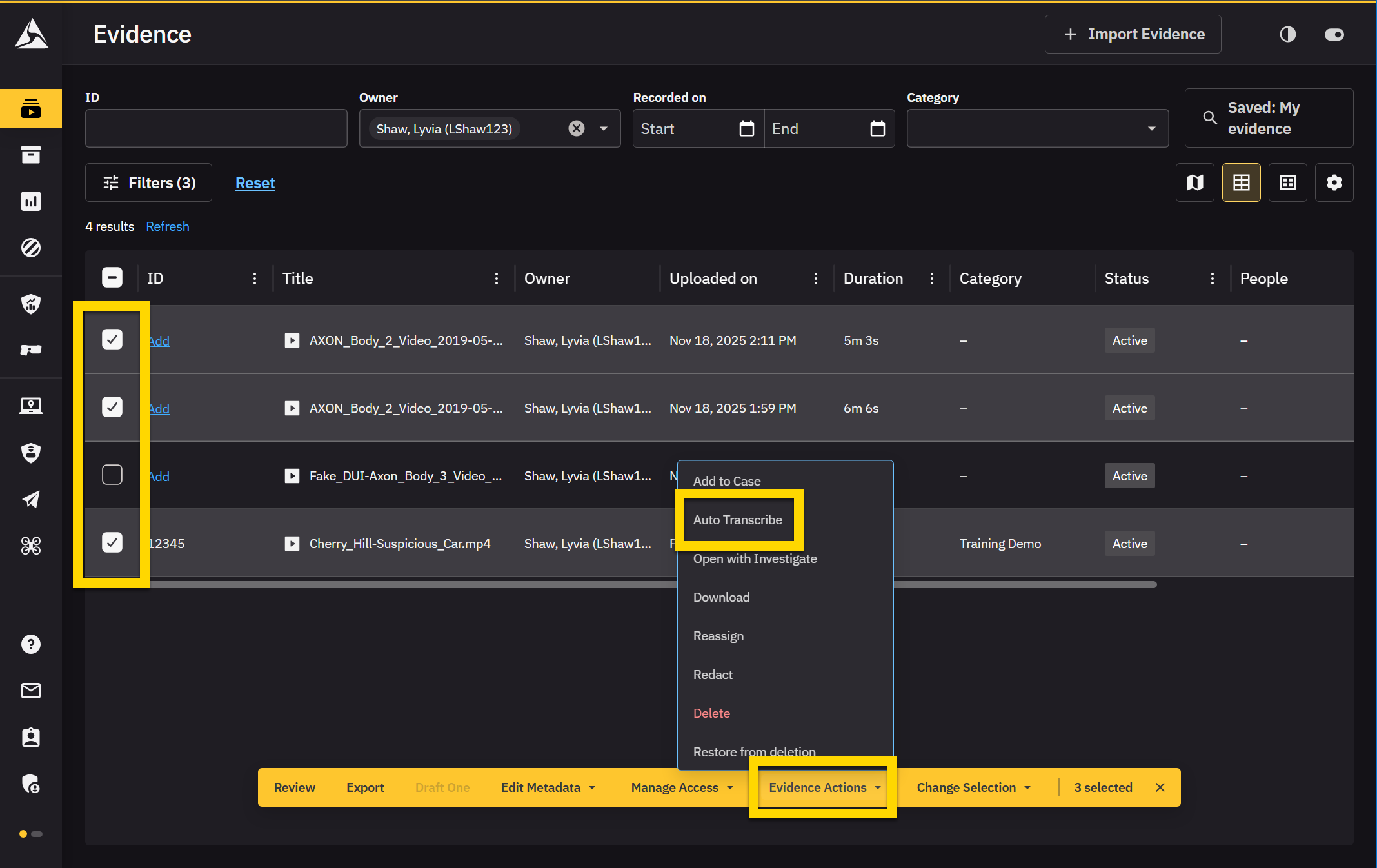Toggle the switch in the top-right header
Screen dimensions: 1377x868
click(1334, 34)
